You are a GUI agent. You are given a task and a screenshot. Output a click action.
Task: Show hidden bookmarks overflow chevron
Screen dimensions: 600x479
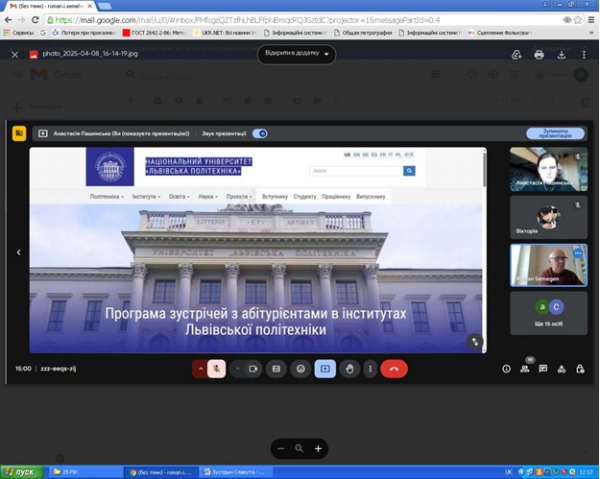pos(592,33)
